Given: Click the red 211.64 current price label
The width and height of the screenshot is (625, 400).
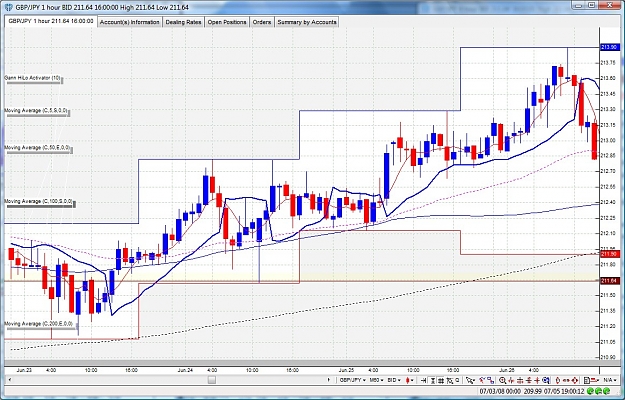Looking at the screenshot, I should (610, 281).
